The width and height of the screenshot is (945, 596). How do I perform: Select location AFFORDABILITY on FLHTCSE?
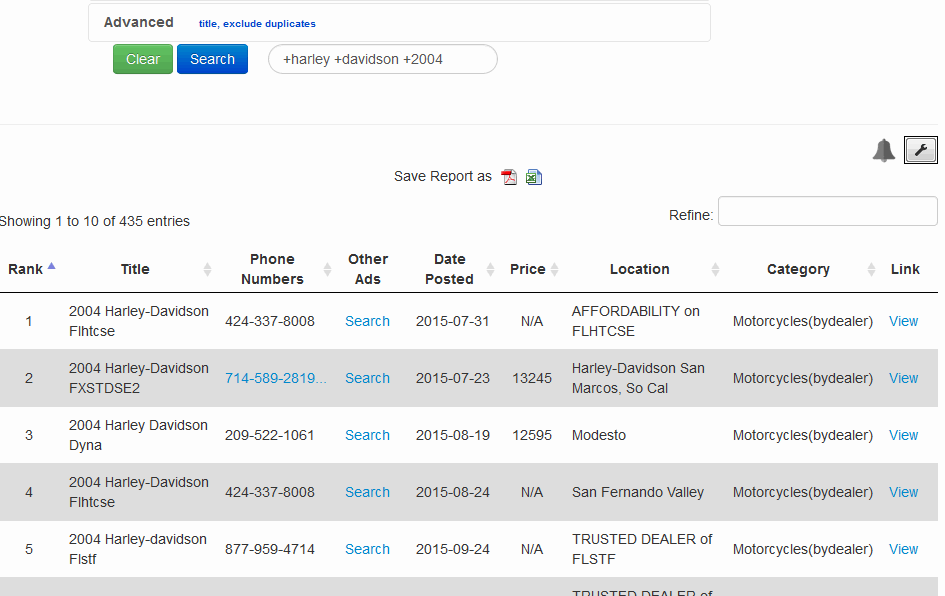point(635,321)
